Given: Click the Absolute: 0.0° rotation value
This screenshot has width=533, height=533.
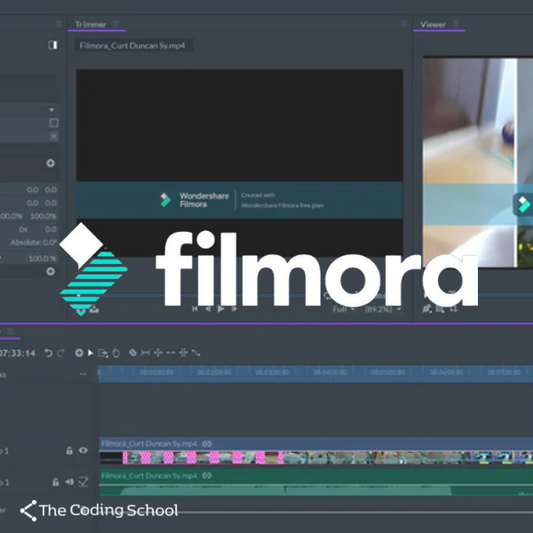Looking at the screenshot, I should 33,242.
